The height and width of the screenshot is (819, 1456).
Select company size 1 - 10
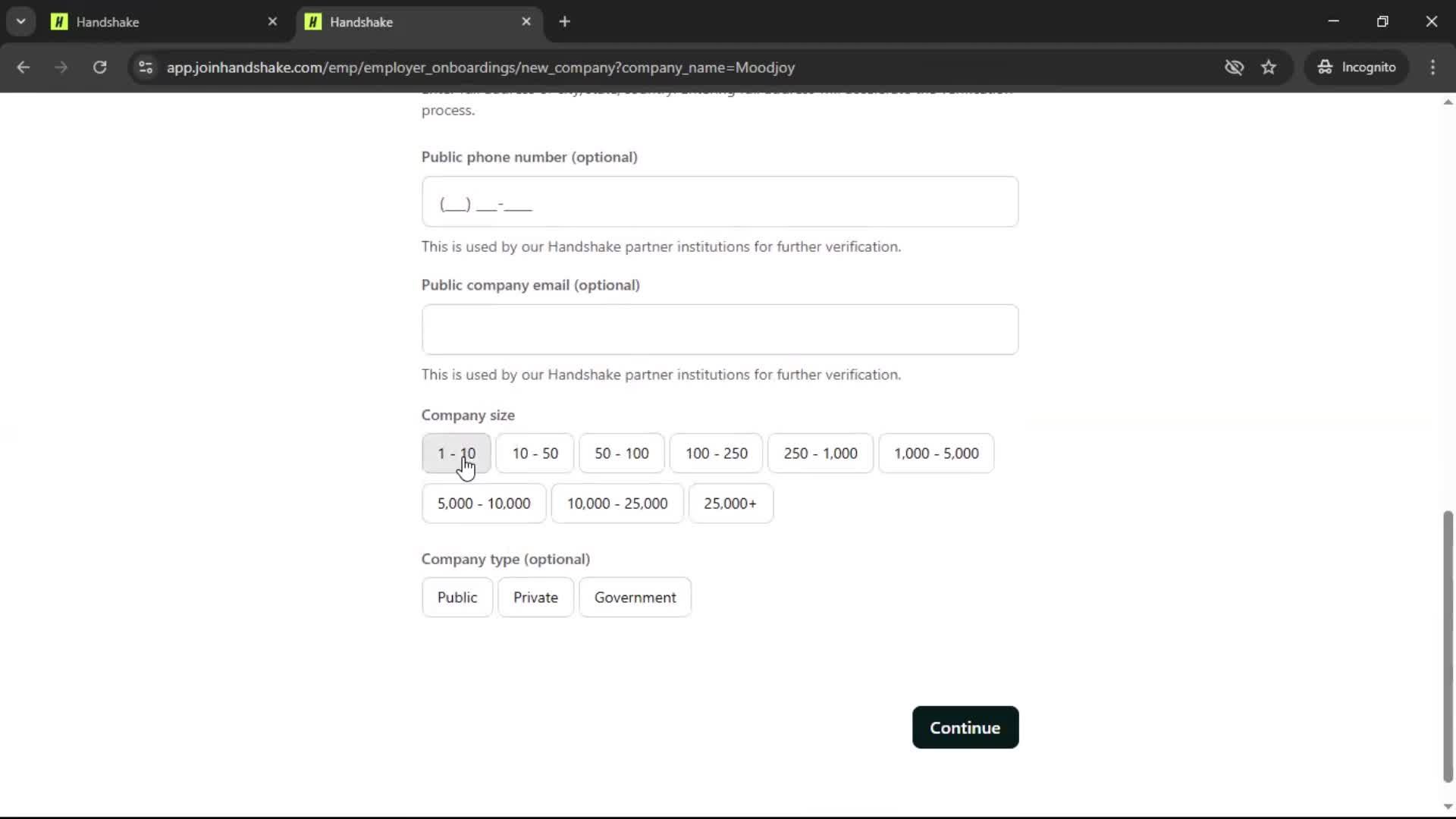tap(457, 453)
